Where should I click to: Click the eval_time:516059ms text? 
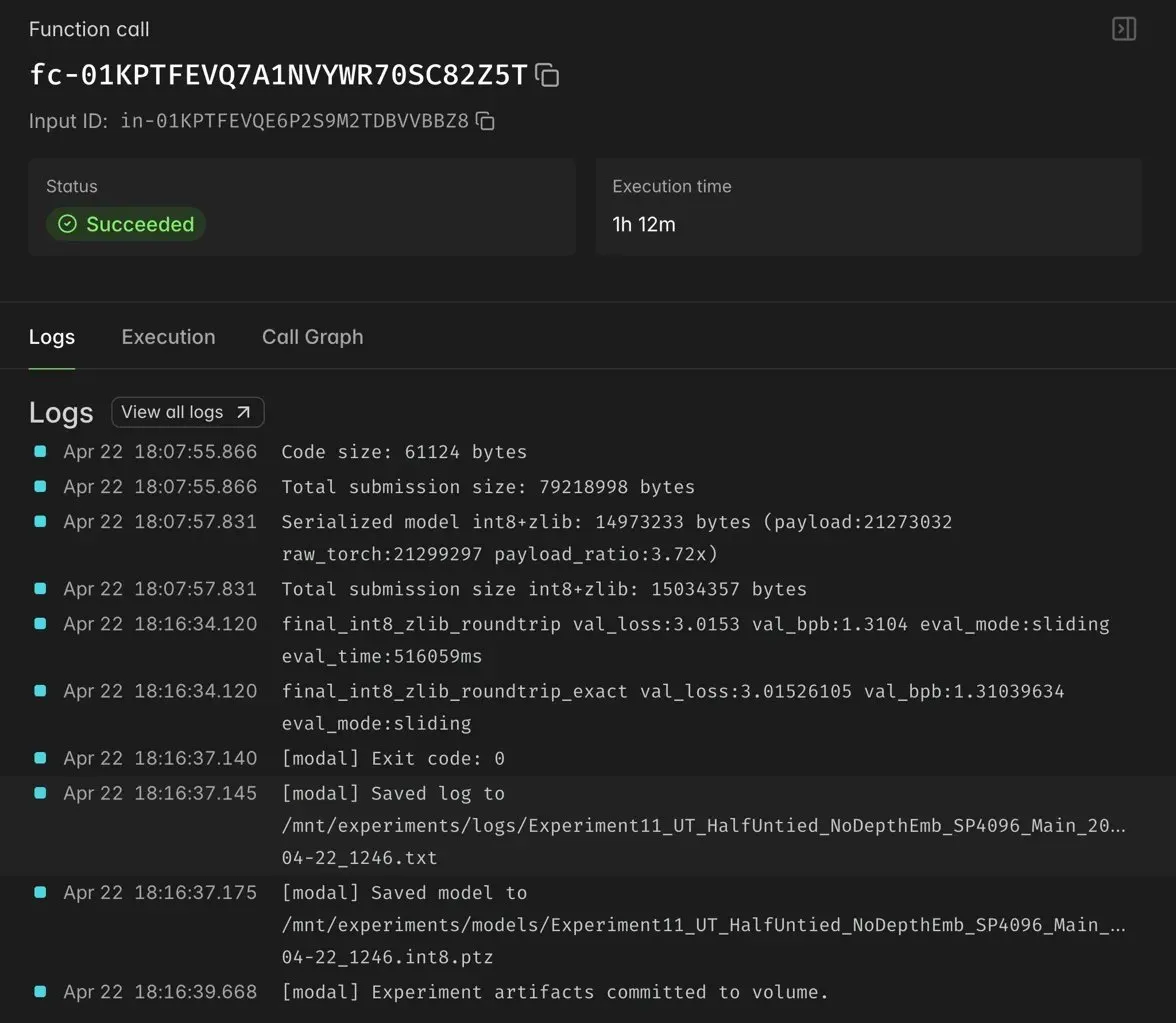[x=382, y=656]
